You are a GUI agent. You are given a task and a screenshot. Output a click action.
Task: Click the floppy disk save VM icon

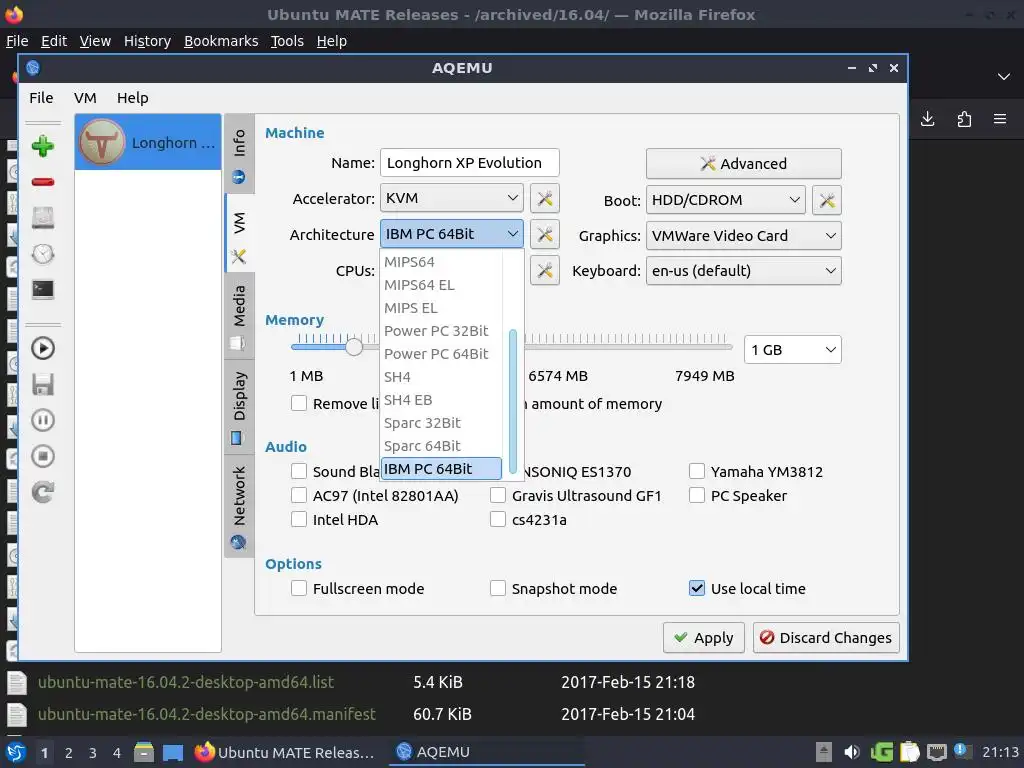[x=43, y=384]
